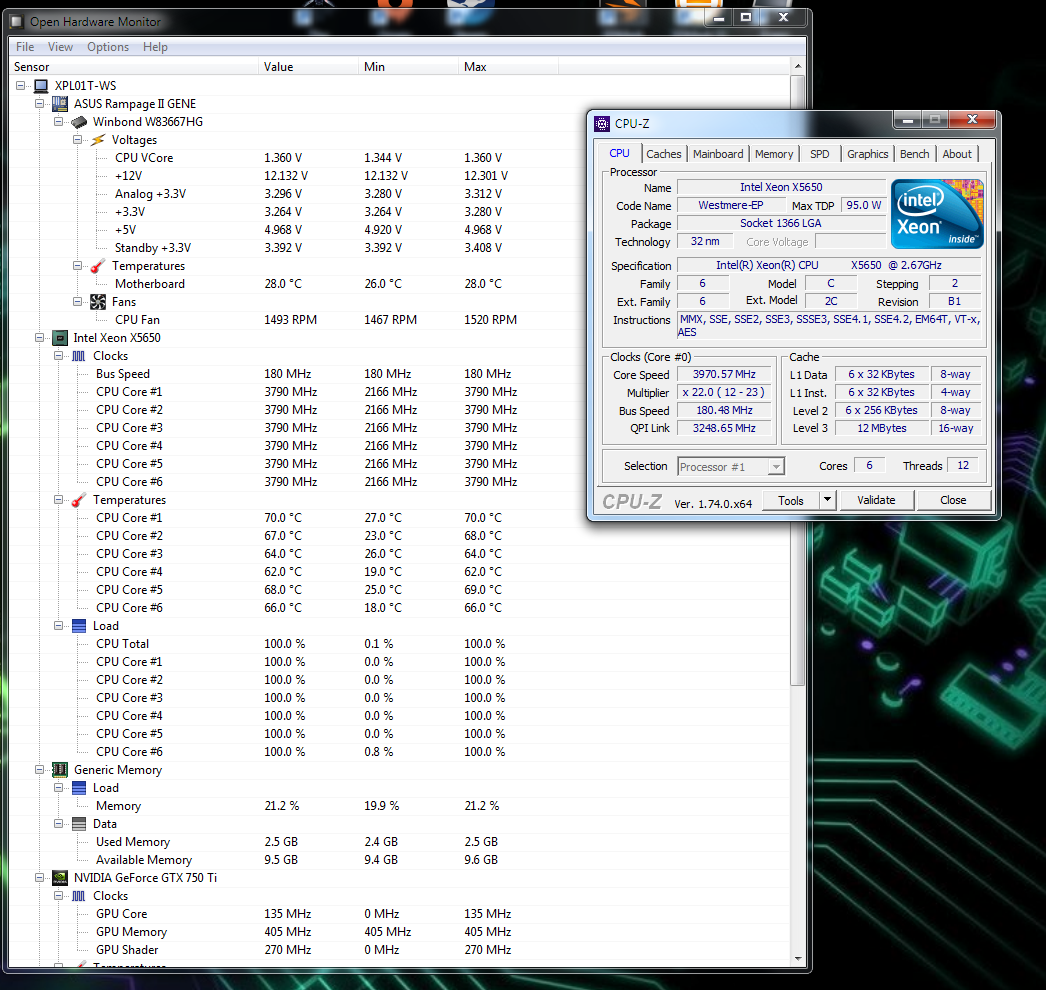Viewport: 1046px width, 990px height.
Task: Collapse the Voltages group
Action: (x=77, y=140)
